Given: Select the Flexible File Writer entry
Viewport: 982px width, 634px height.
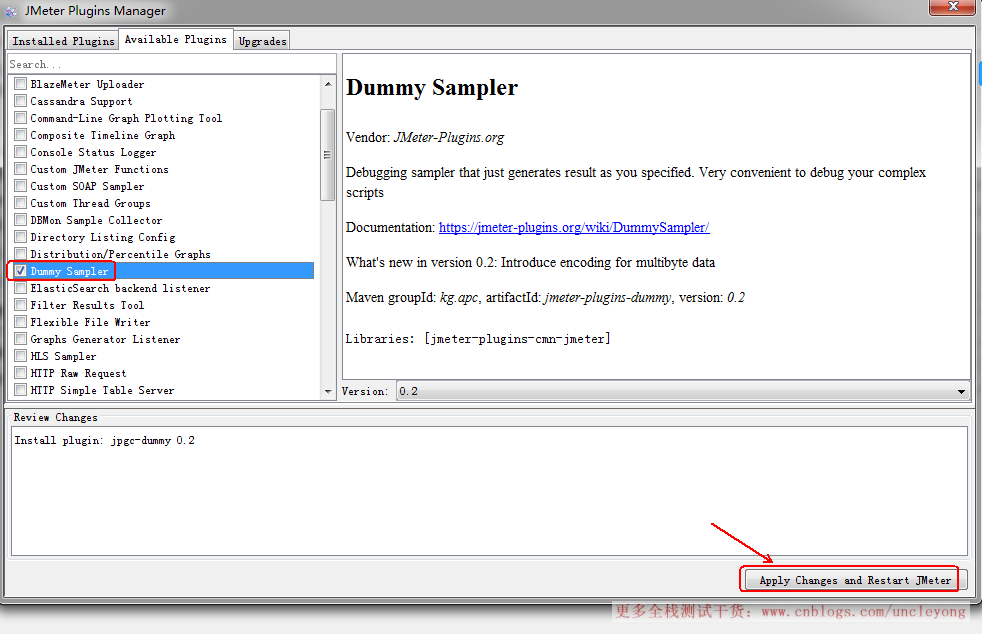Looking at the screenshot, I should 90,322.
